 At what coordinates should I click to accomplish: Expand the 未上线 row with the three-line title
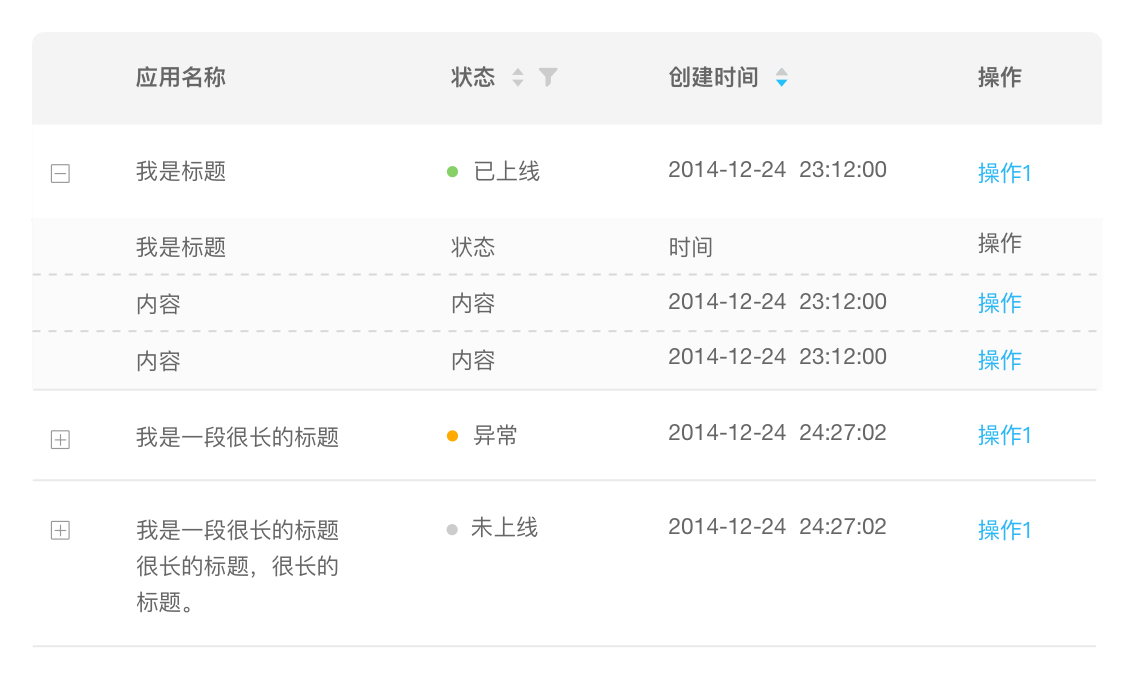point(60,531)
